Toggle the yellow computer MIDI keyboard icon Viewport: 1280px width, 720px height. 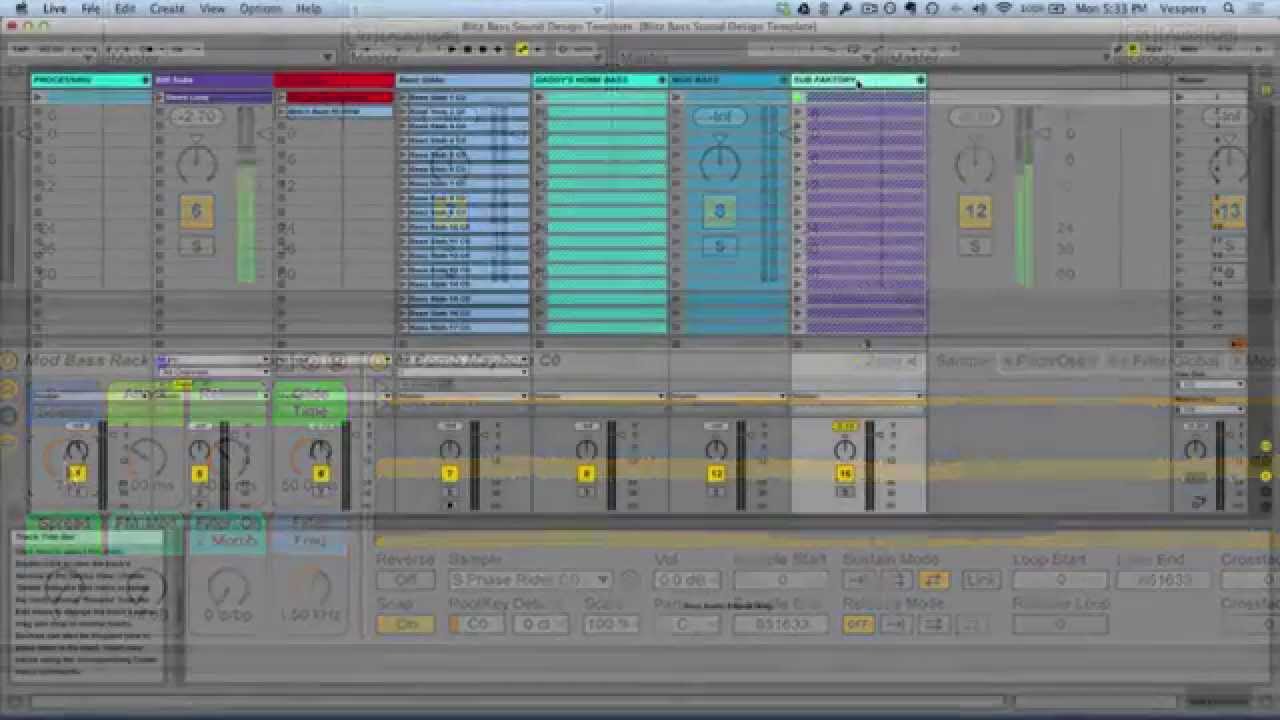pyautogui.click(x=1133, y=48)
